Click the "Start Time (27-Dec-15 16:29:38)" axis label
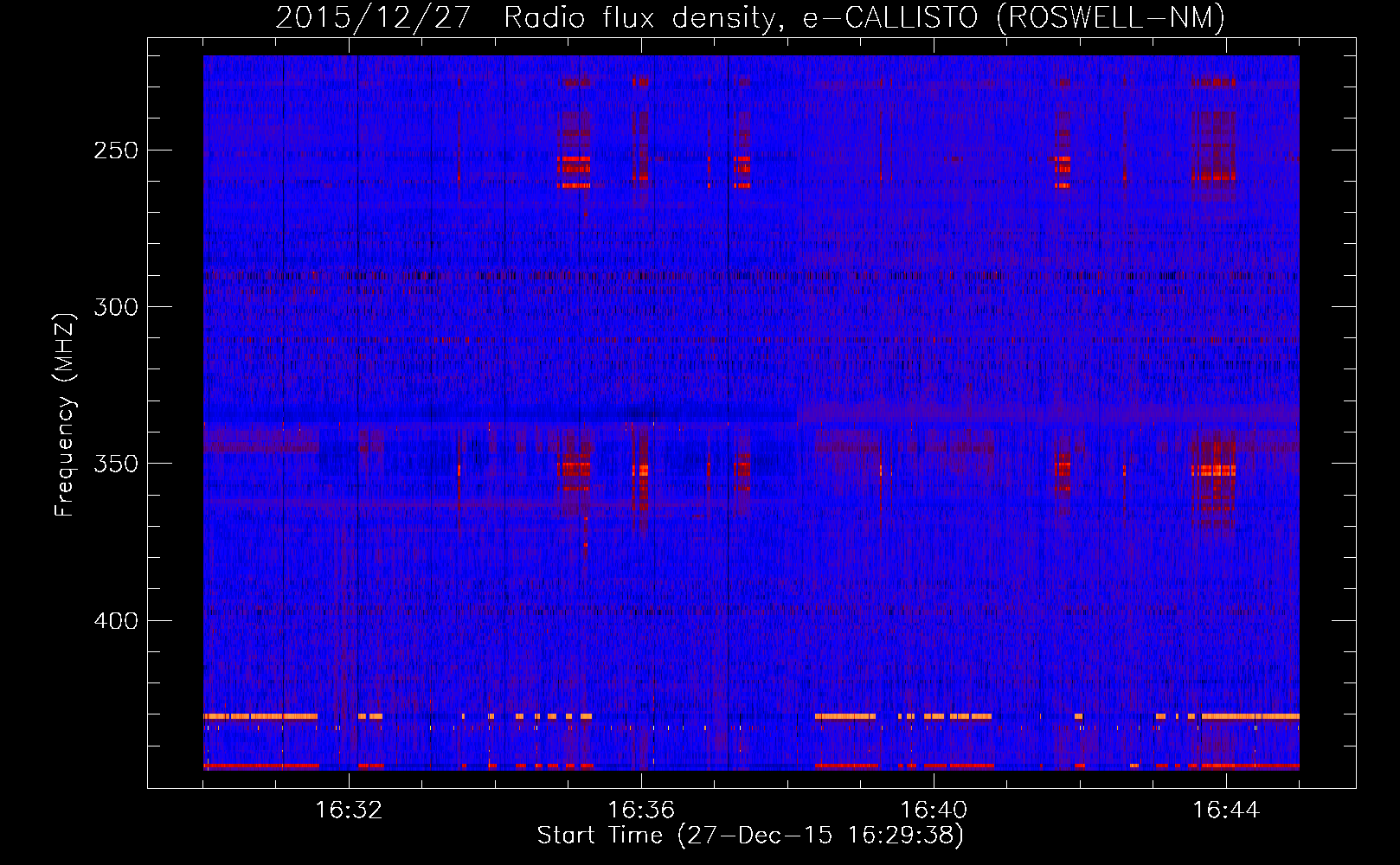1400x865 pixels. point(750,836)
